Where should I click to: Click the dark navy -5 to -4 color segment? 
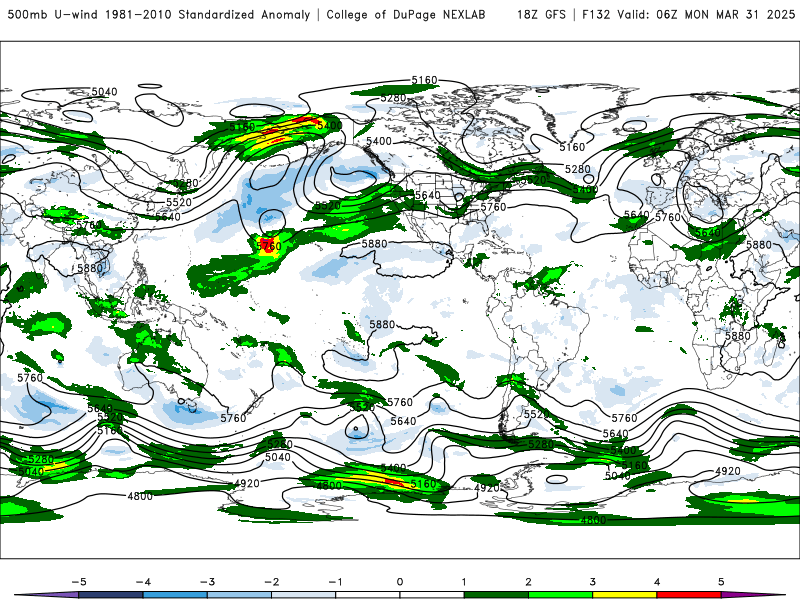111,595
